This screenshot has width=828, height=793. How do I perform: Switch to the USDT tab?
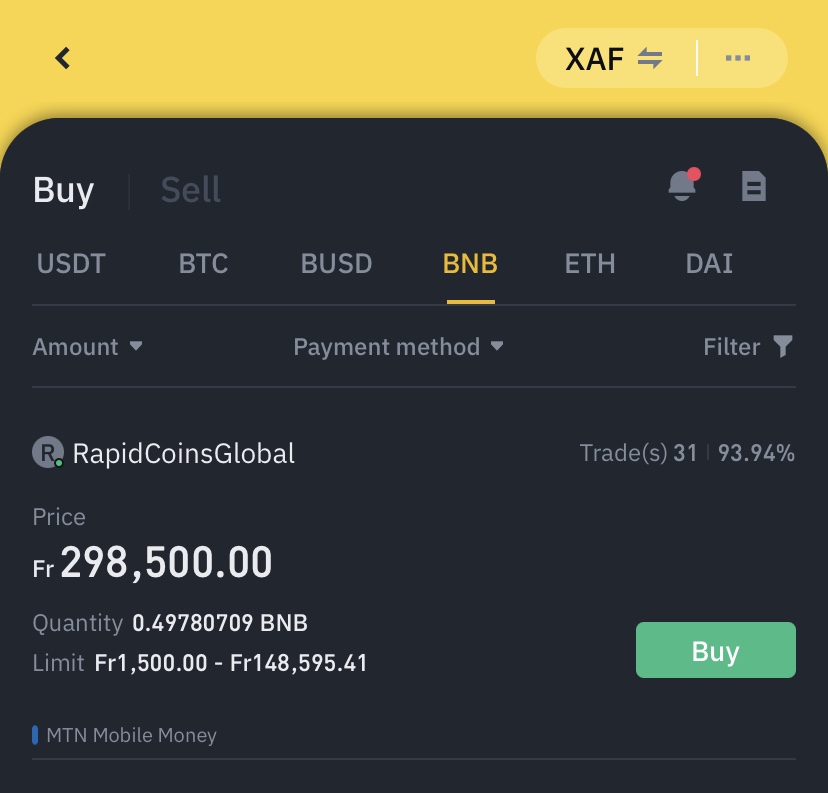(71, 264)
